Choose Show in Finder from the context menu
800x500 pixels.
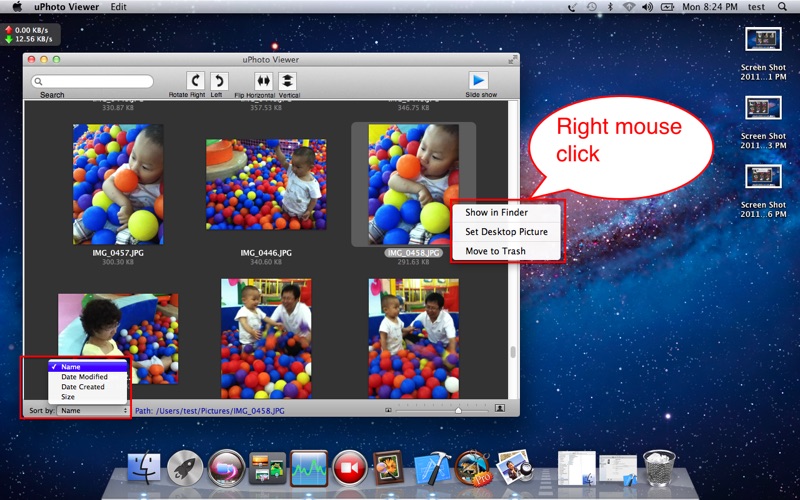[x=506, y=212]
